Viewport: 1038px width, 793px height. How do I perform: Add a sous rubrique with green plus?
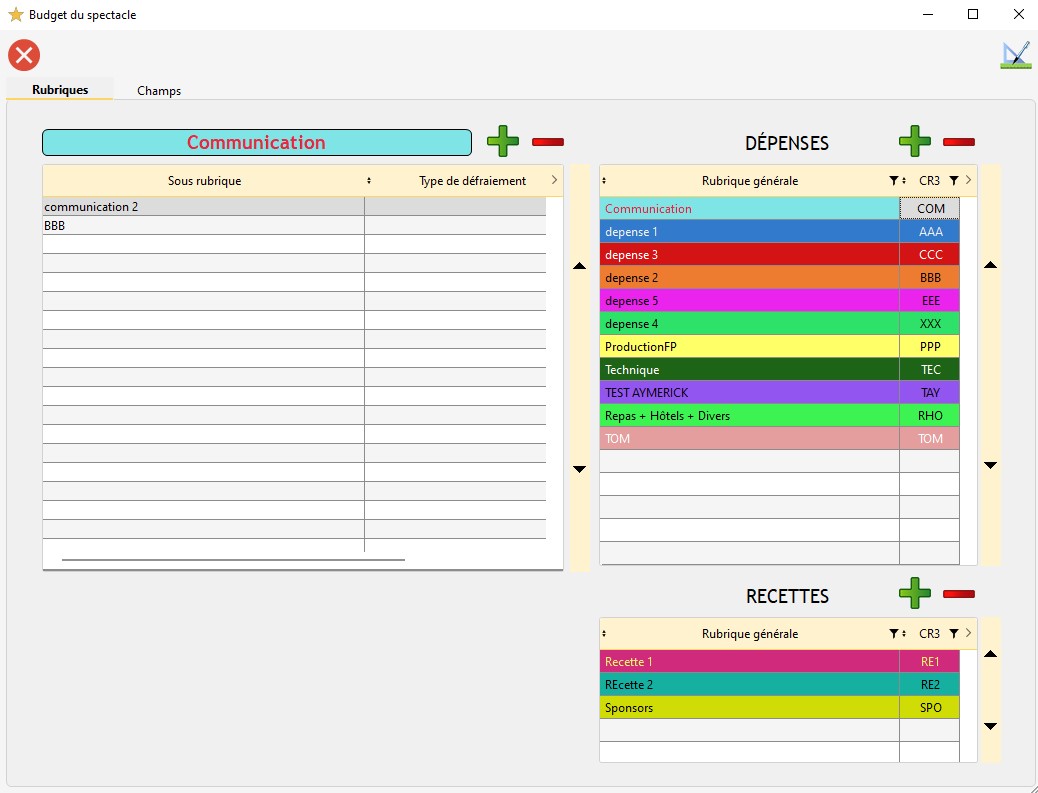[503, 142]
